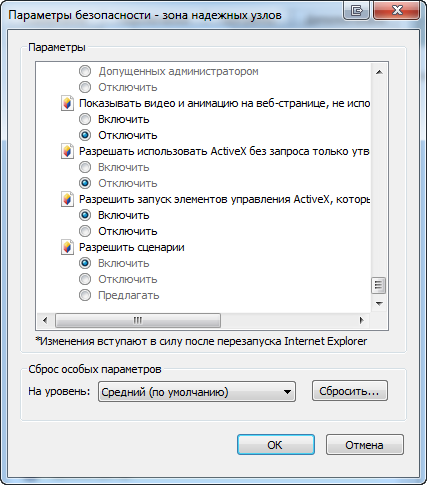Select "Отключить" under Разрешить запуск элементов ActiveX
The image size is (427, 485).
85,231
